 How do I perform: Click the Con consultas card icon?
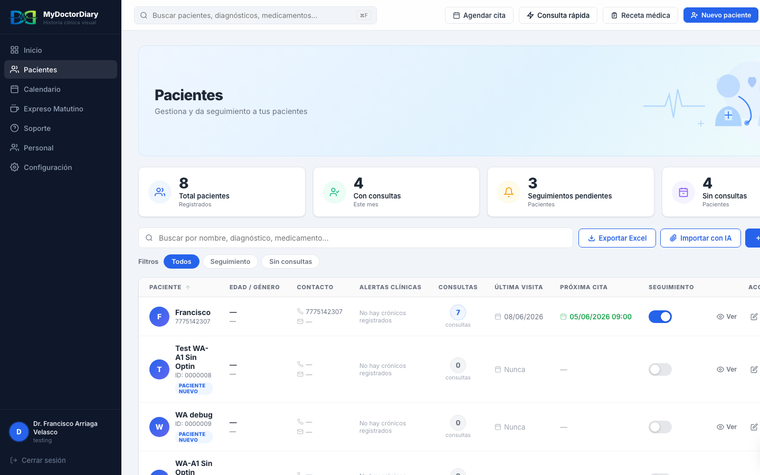pyautogui.click(x=334, y=192)
